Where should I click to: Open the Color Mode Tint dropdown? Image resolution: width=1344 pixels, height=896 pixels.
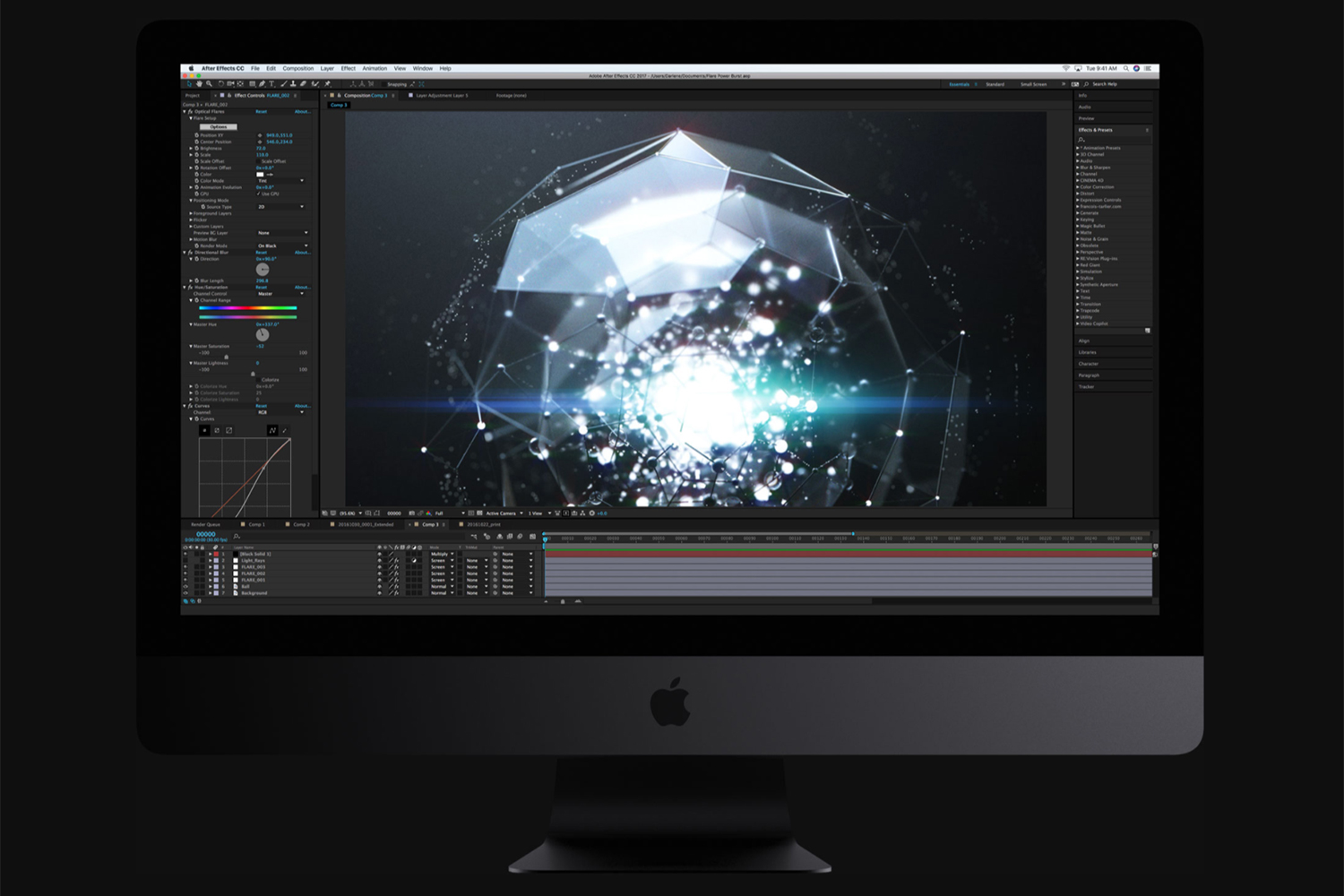click(x=280, y=181)
